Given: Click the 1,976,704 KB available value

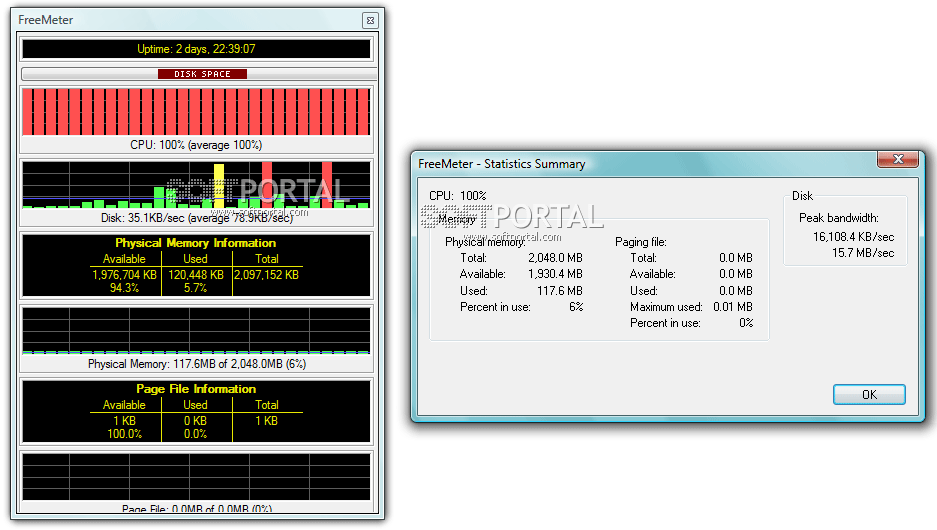Looking at the screenshot, I should click(x=124, y=275).
